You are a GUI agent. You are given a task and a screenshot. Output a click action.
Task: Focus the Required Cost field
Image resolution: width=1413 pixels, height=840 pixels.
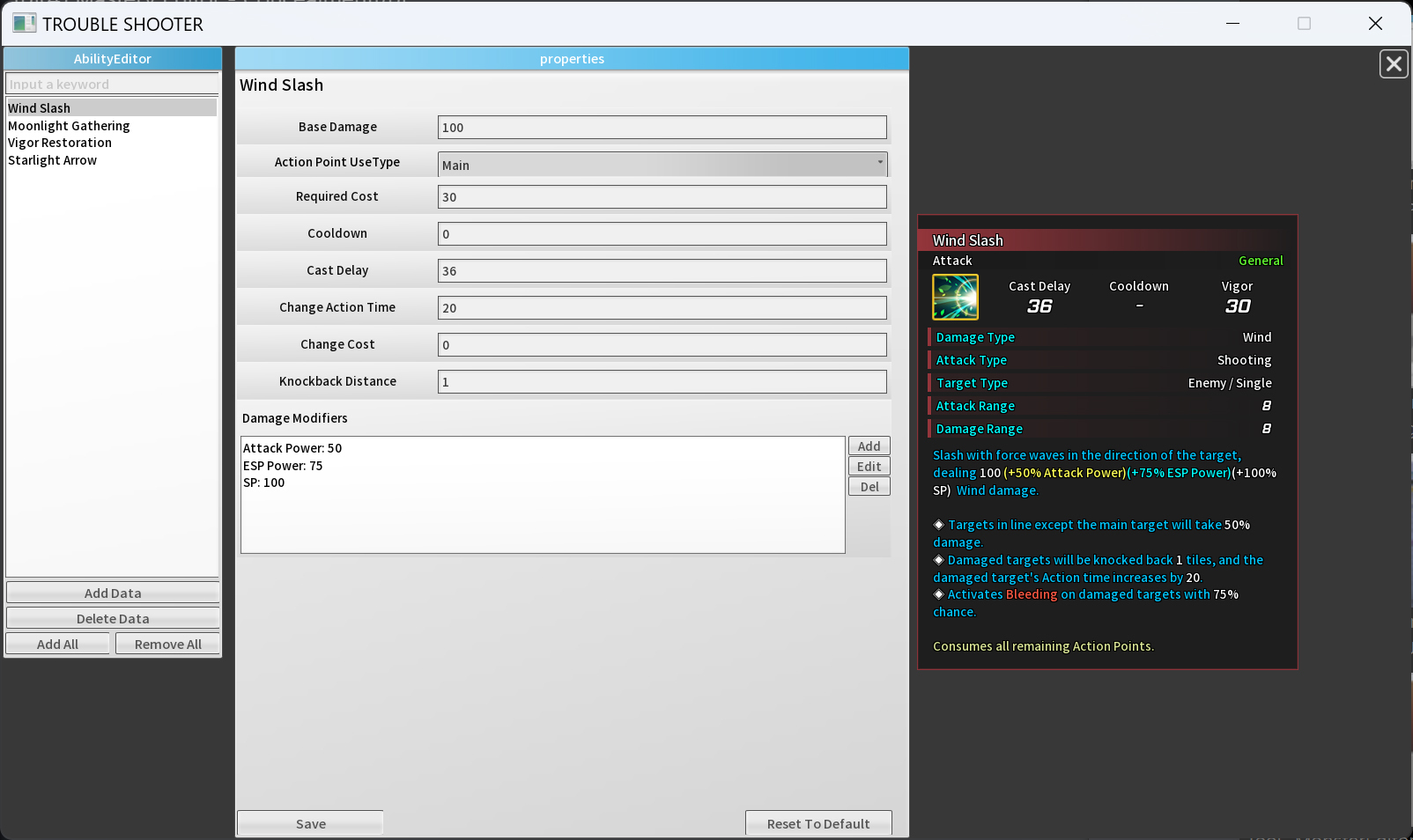pyautogui.click(x=662, y=197)
